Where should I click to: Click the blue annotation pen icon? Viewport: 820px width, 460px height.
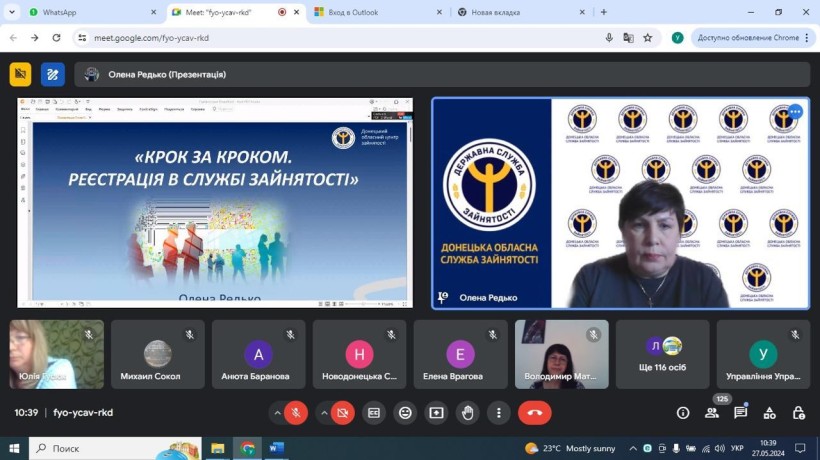[52, 74]
